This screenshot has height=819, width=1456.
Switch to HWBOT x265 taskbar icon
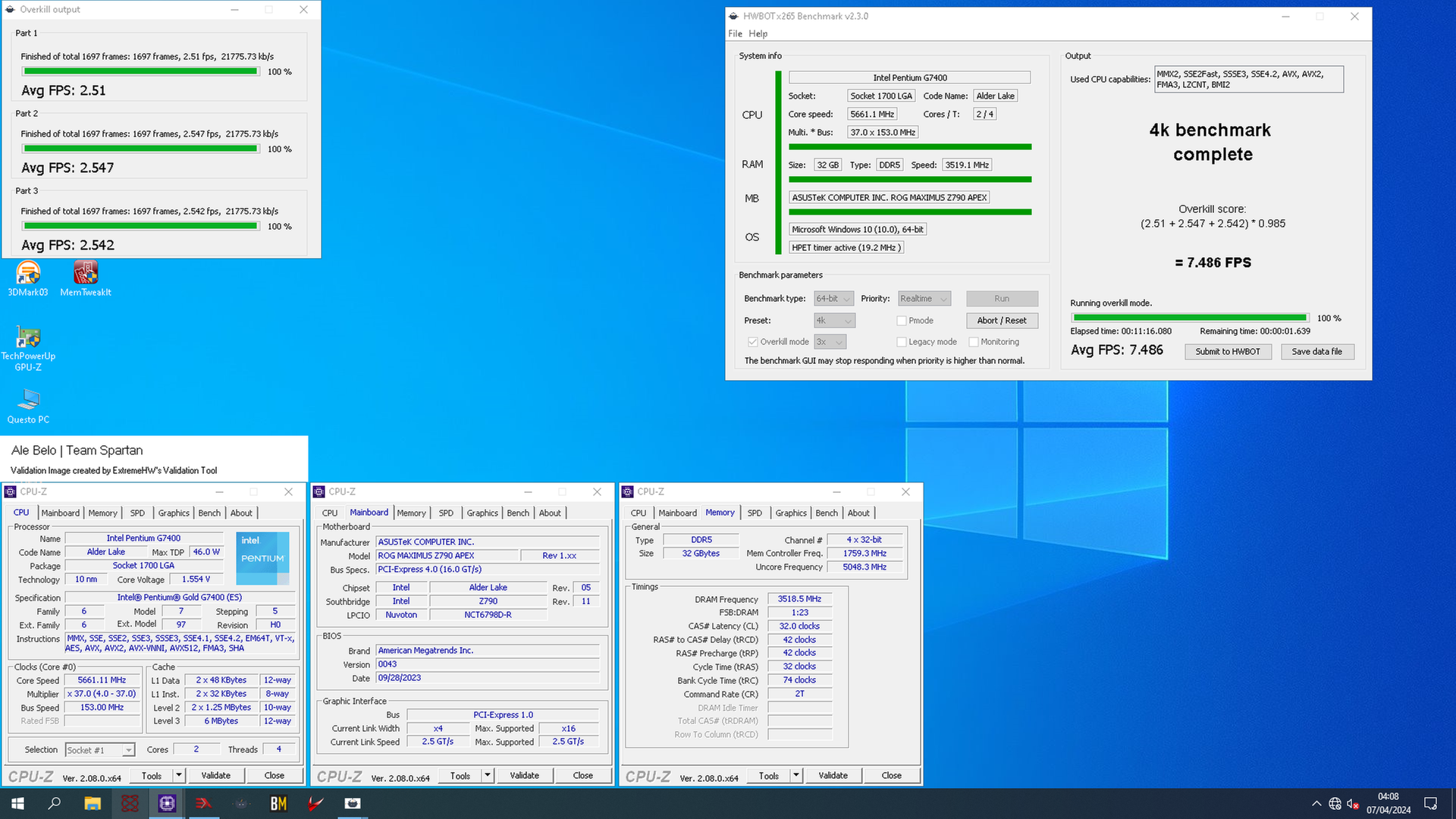click(353, 803)
